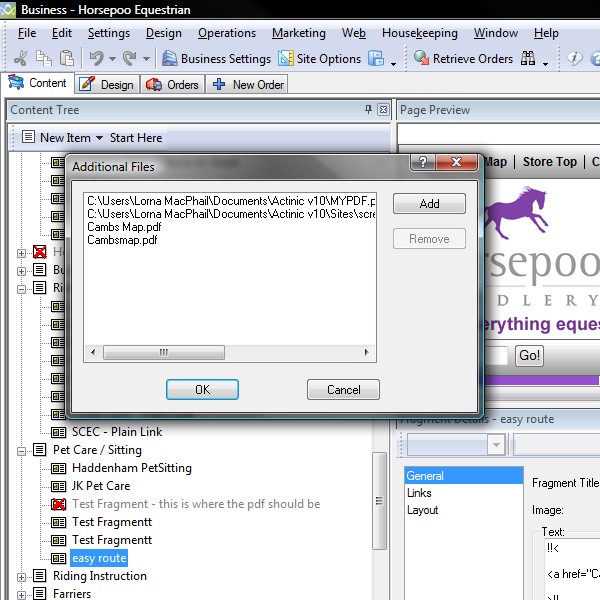Click the Paste clipboard icon
The width and height of the screenshot is (600, 600).
67,59
